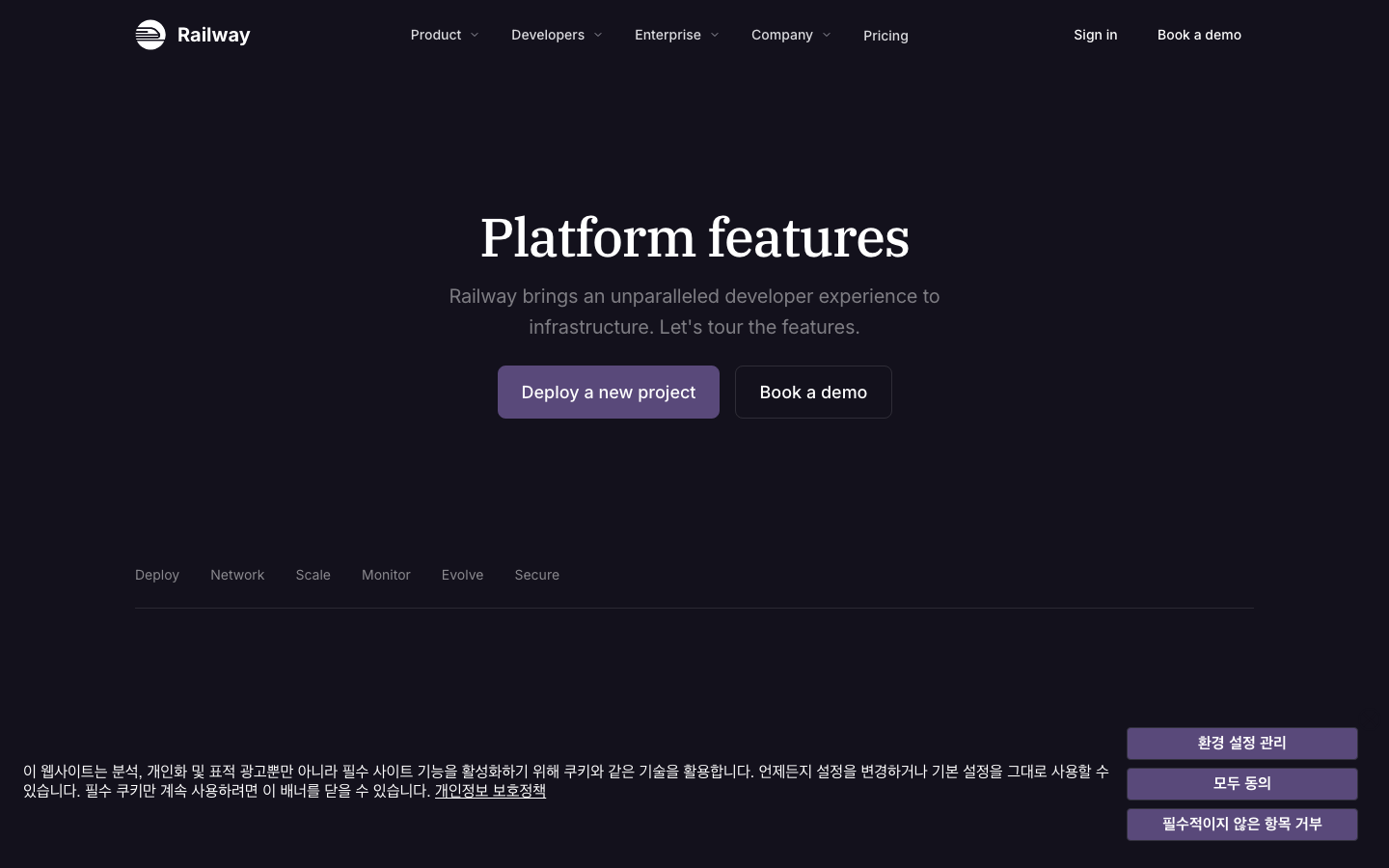Open the Pricing page
Image resolution: width=1389 pixels, height=868 pixels.
tap(885, 36)
